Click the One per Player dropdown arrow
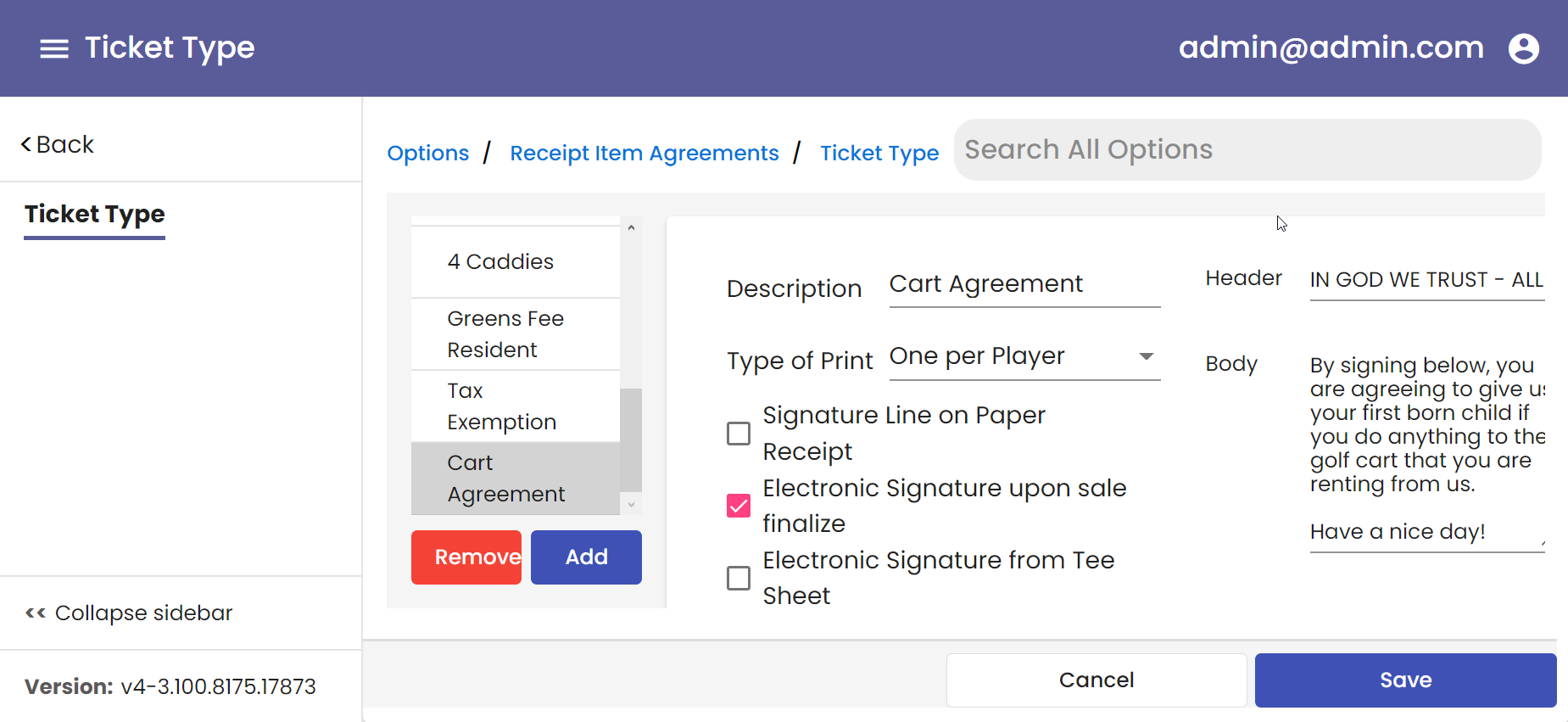 coord(1146,356)
